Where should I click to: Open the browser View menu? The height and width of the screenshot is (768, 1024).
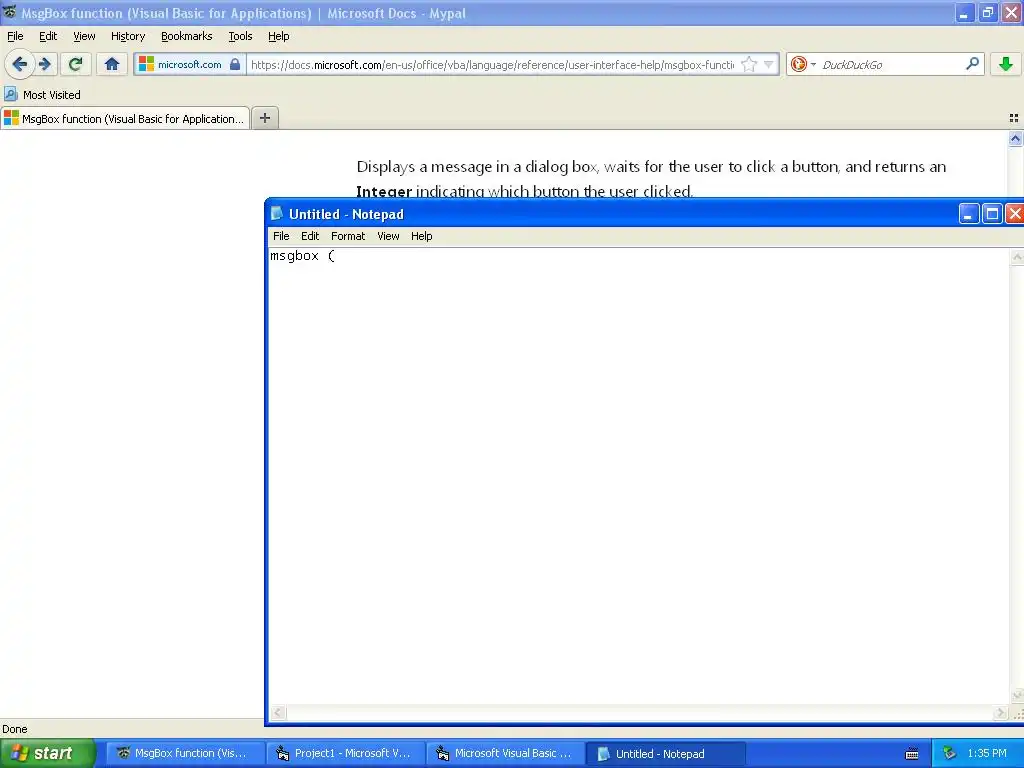[x=84, y=36]
